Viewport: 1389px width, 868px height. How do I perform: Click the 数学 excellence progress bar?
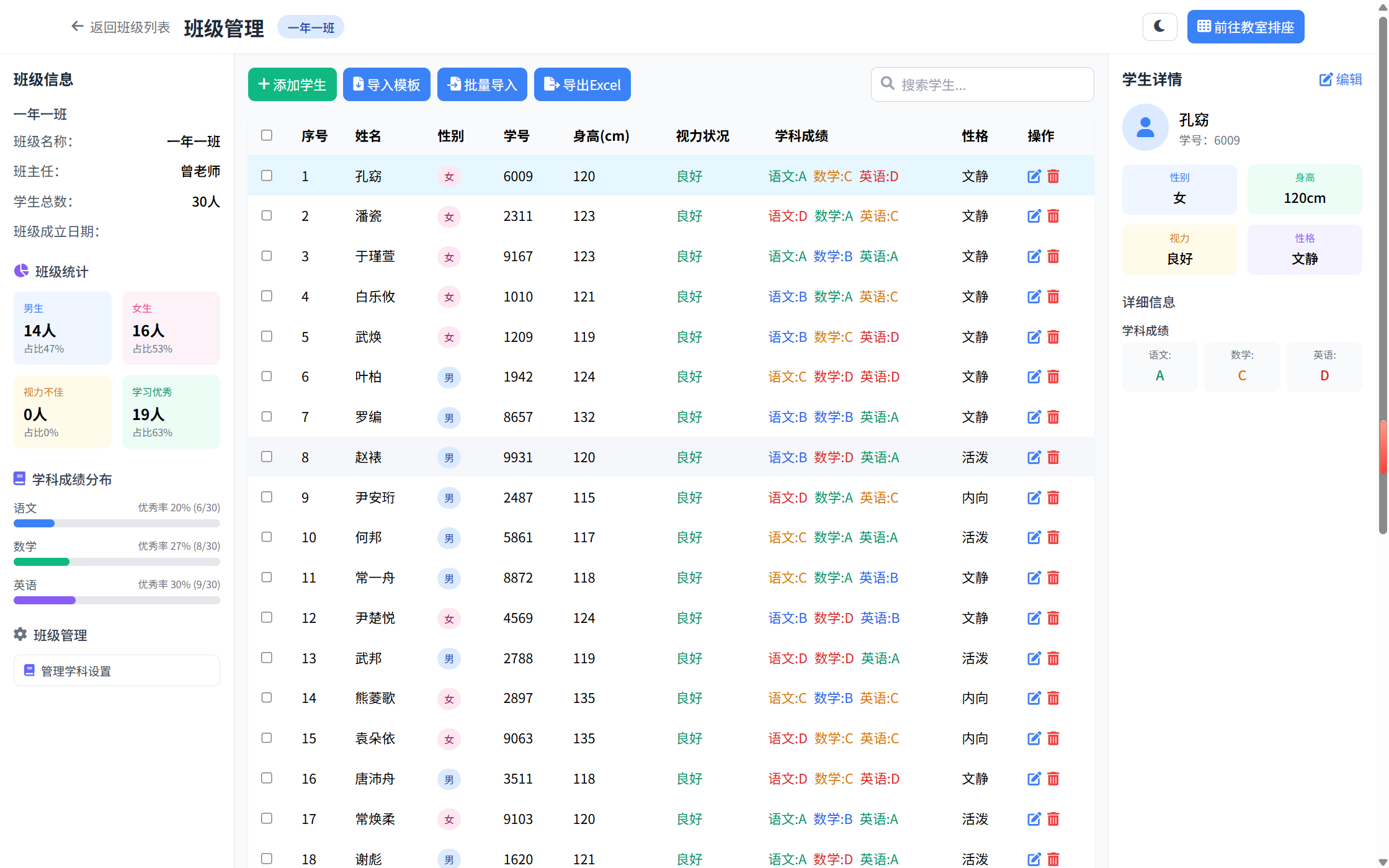(x=117, y=562)
